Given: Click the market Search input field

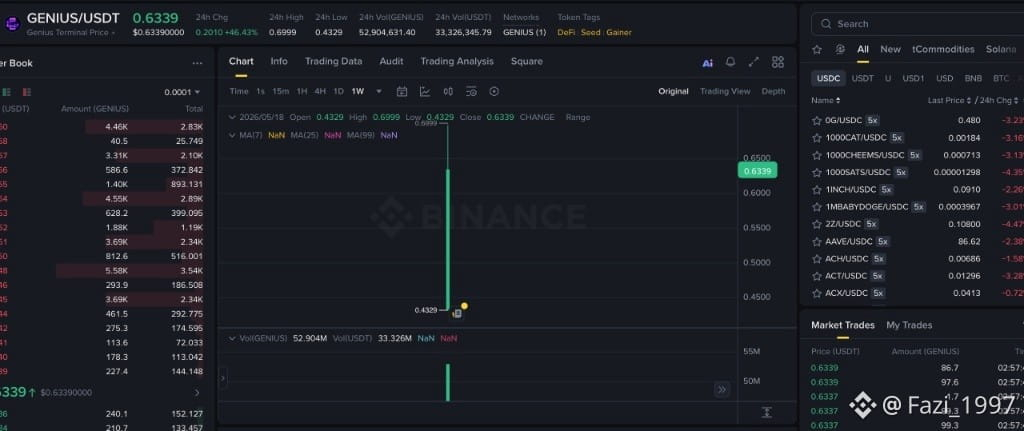Looking at the screenshot, I should point(918,24).
